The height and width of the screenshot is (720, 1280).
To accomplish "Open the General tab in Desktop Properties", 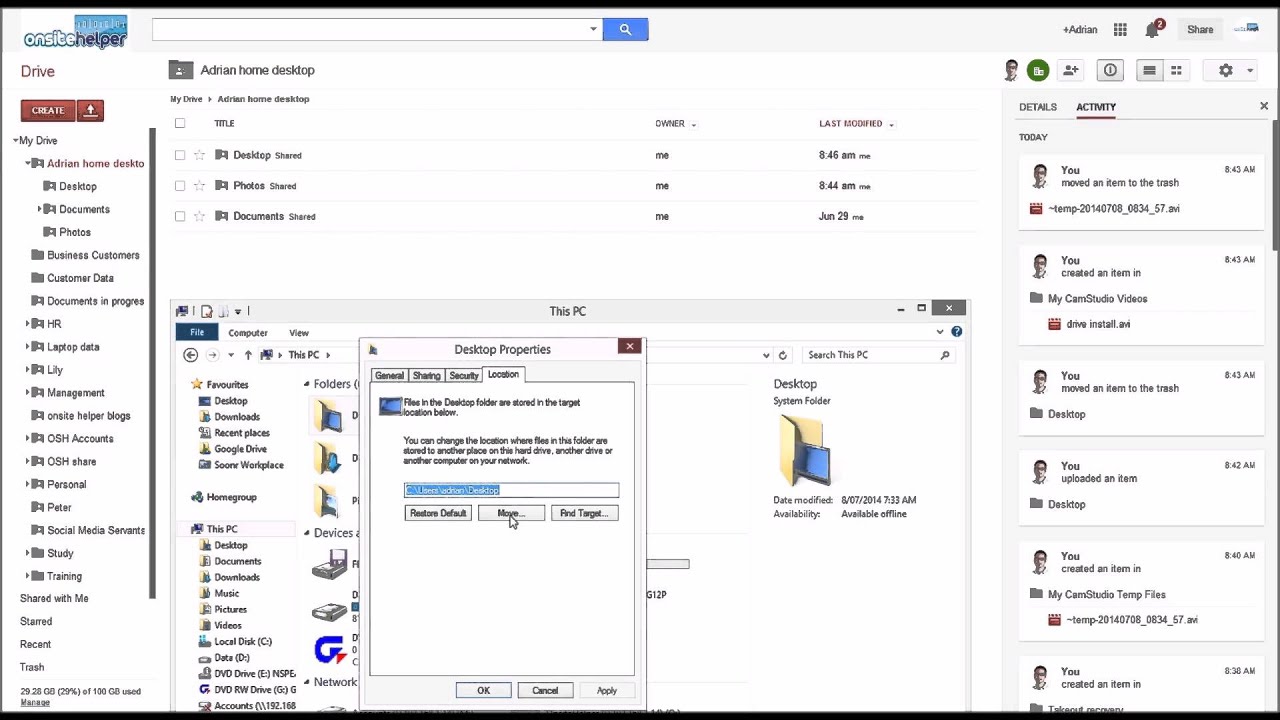I will tap(389, 375).
